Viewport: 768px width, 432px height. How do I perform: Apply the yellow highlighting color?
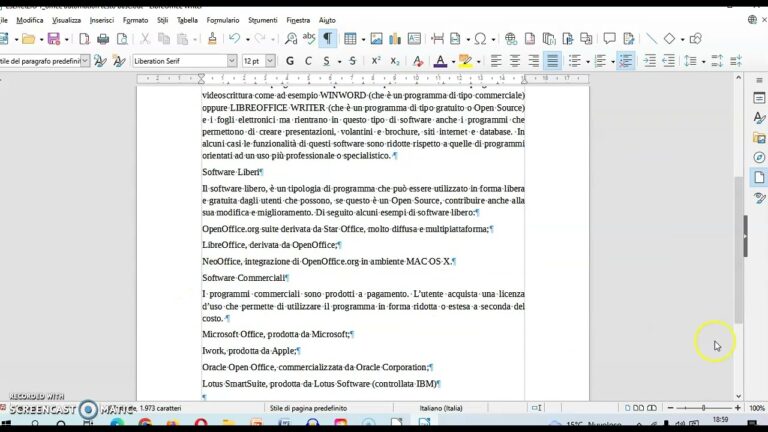pos(465,61)
